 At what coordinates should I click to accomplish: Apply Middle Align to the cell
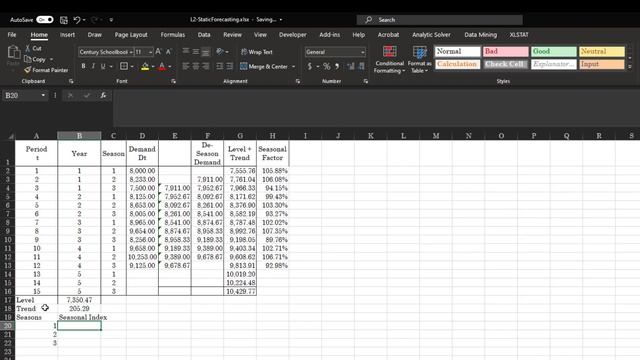pos(196,51)
